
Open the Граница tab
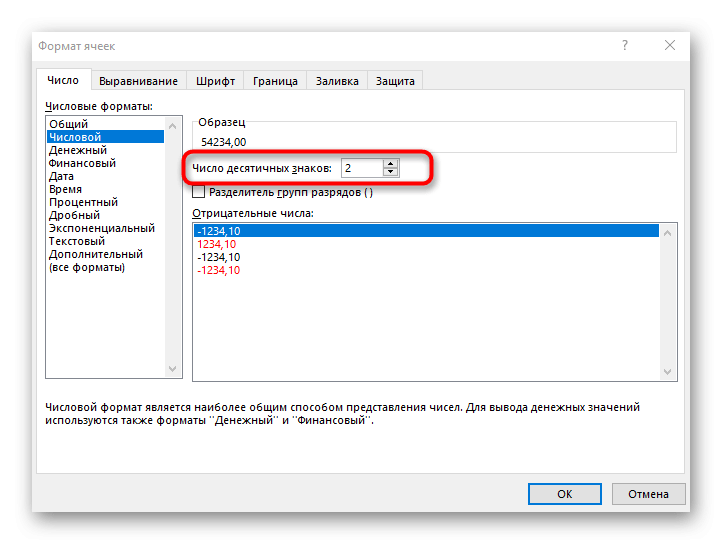(x=275, y=81)
